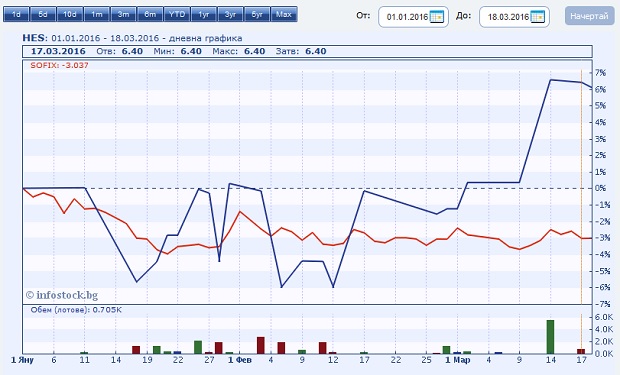This screenshot has width=620, height=375.
Task: Switch chart to 6m range
Action: tap(150, 14)
